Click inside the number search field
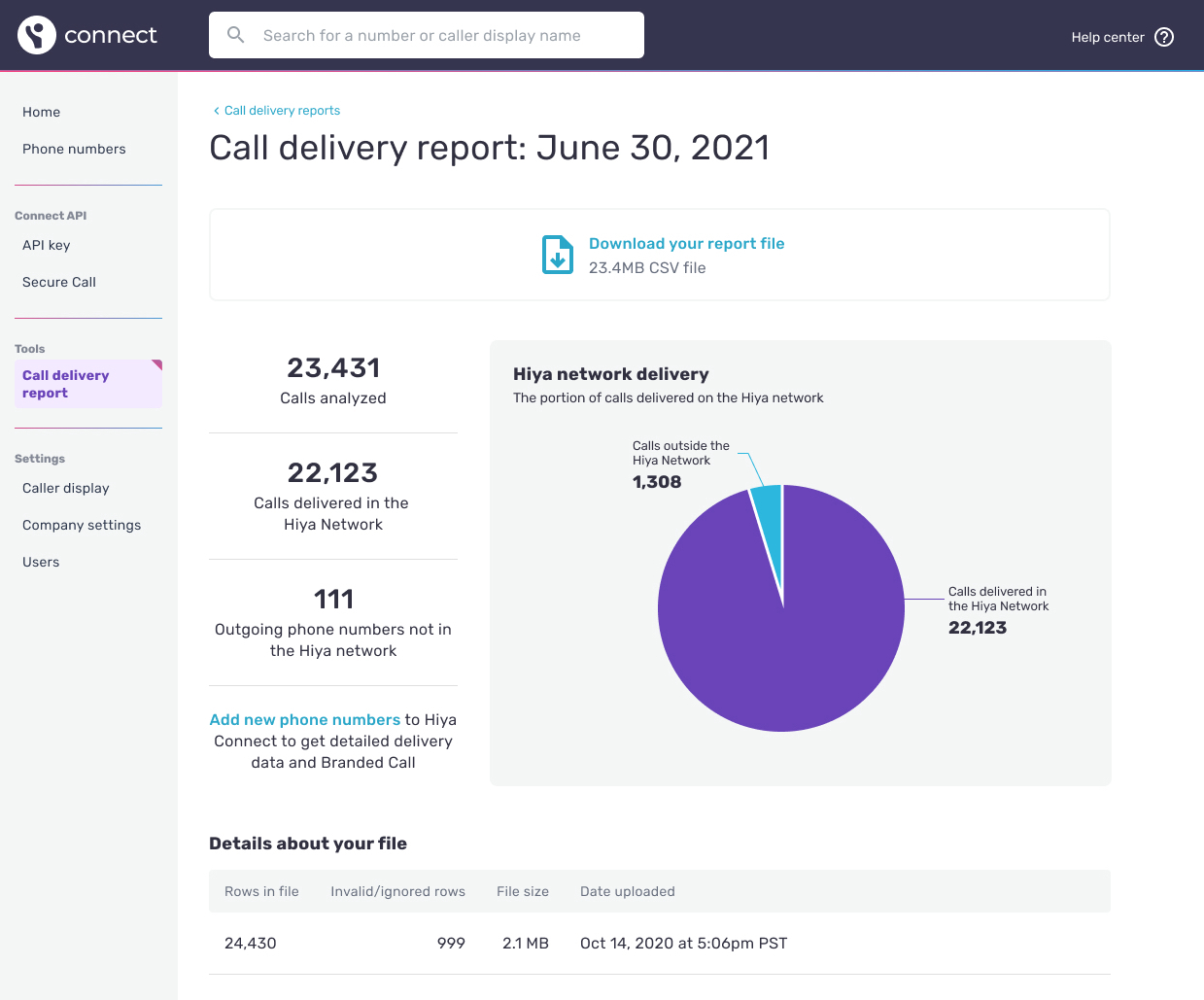 [x=426, y=34]
